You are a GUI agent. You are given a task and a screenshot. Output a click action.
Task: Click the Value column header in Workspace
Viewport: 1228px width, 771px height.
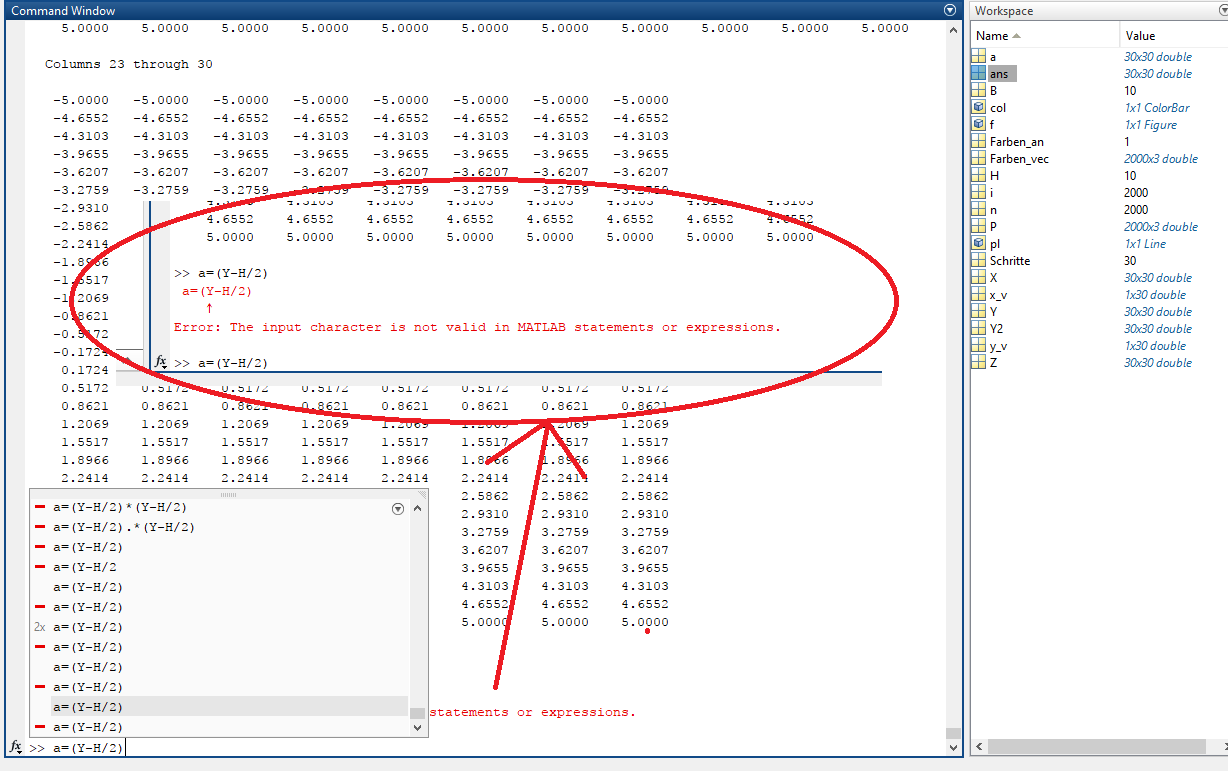tap(1140, 36)
